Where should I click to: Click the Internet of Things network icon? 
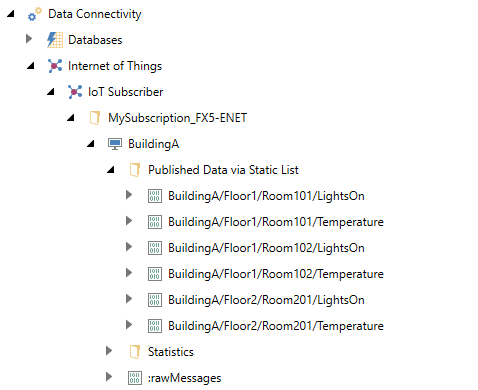[x=55, y=66]
